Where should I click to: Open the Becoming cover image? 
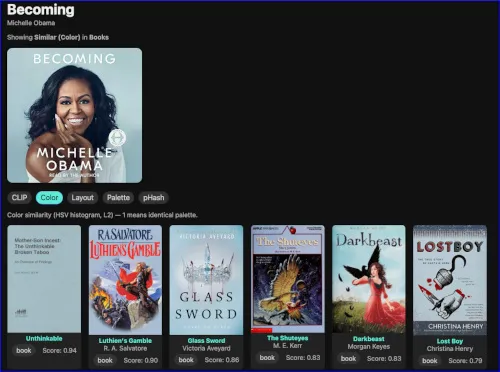point(75,115)
